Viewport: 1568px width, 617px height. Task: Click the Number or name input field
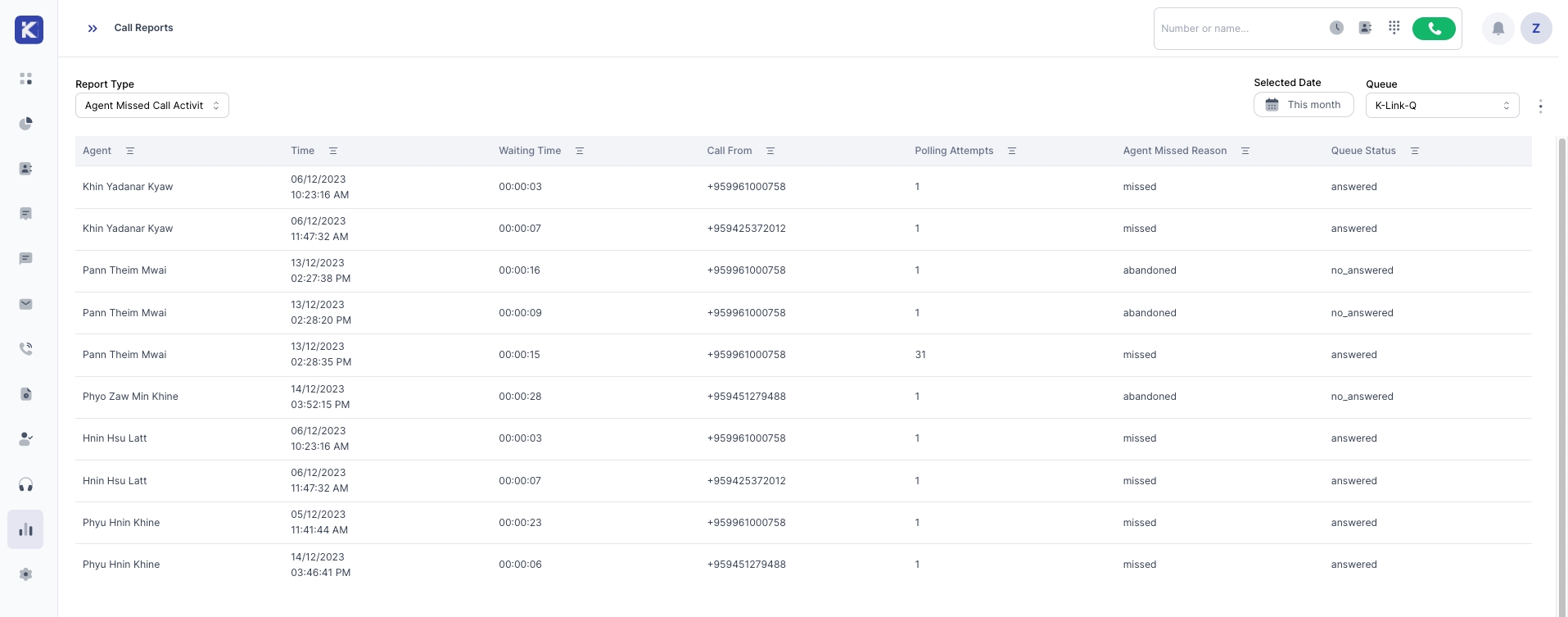1236,29
